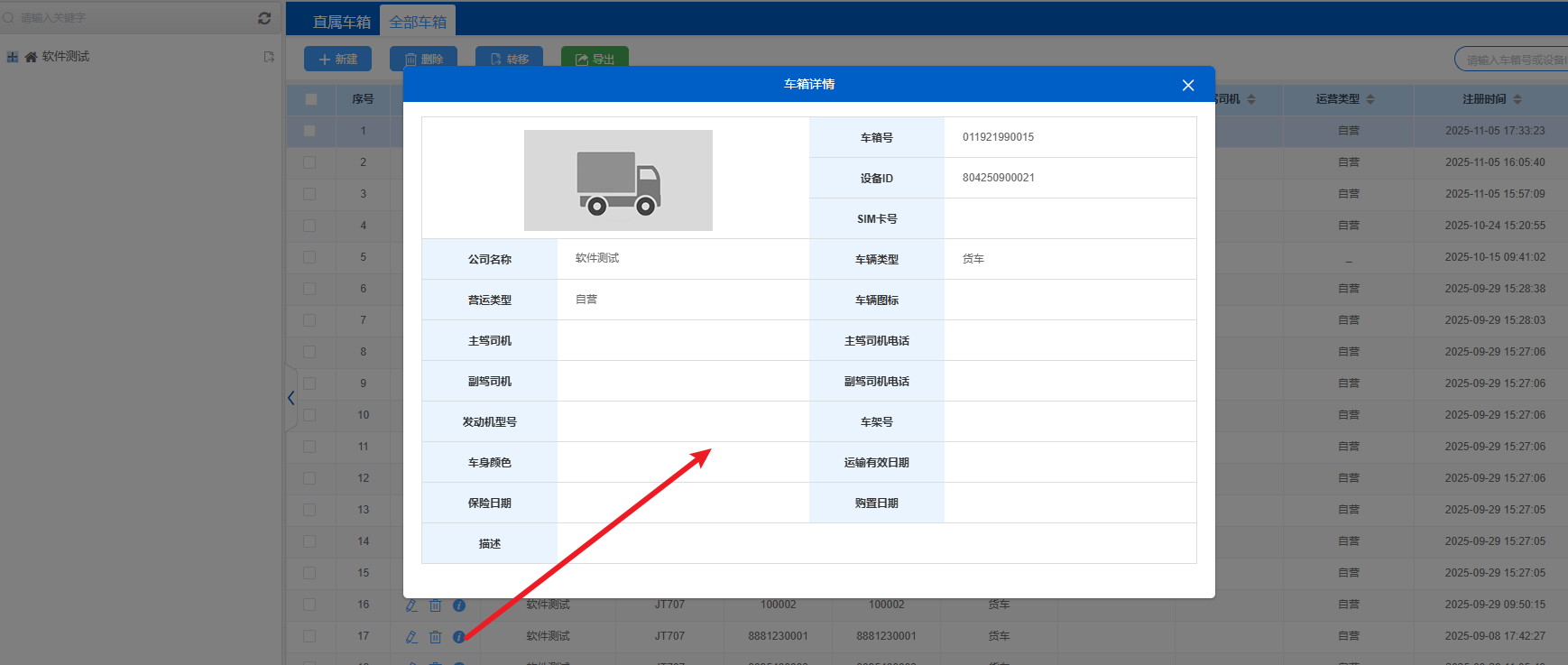
Task: Click the refresh icon beside keyword search
Action: click(264, 18)
